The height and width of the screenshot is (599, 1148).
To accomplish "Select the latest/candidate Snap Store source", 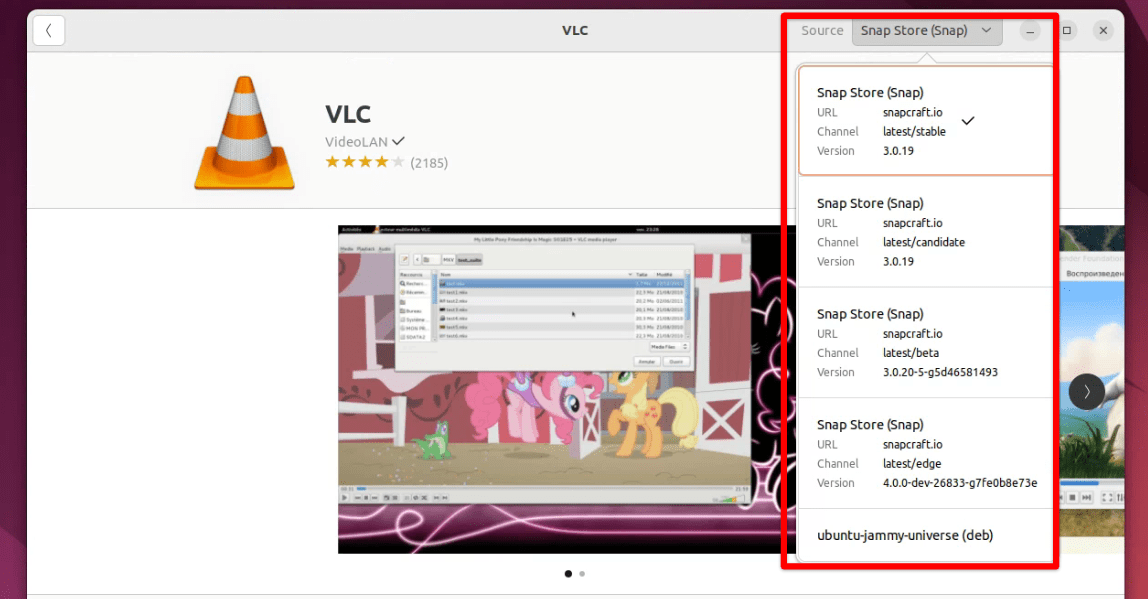I will (925, 231).
